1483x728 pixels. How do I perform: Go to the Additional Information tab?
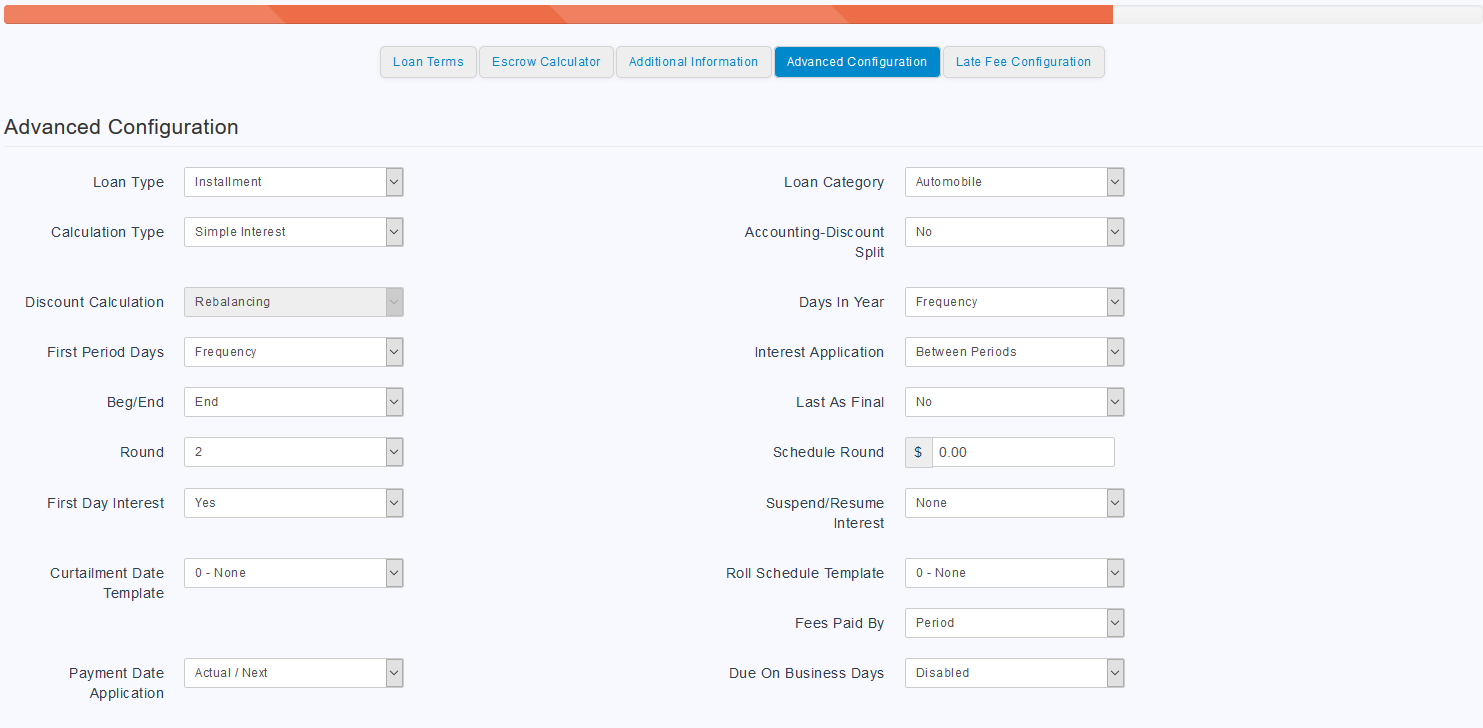[x=693, y=62]
